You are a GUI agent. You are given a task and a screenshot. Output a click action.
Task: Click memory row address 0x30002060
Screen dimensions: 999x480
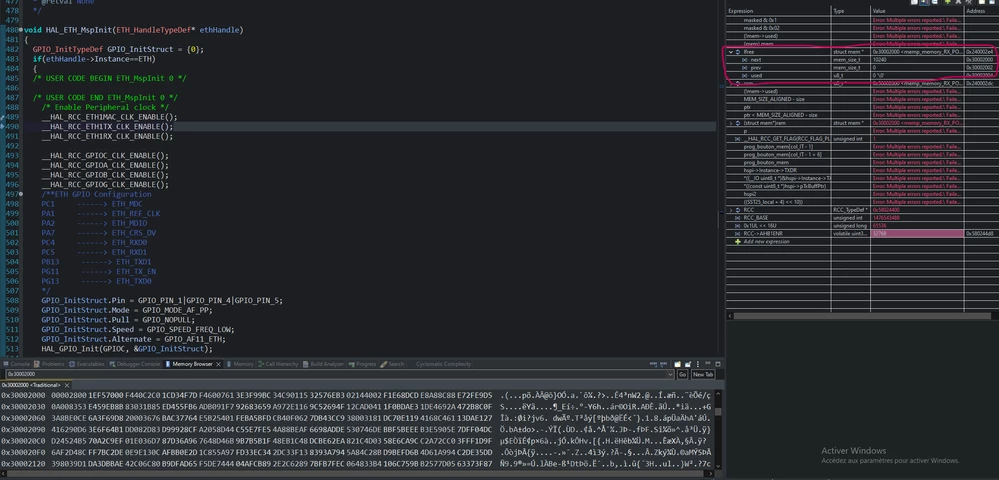[23, 418]
